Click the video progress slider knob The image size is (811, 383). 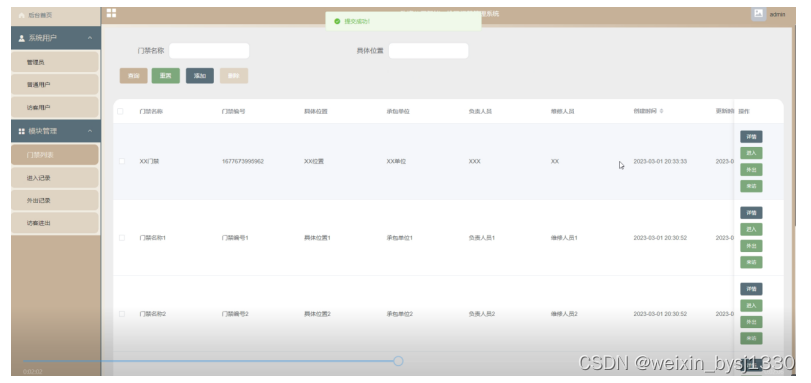point(398,361)
